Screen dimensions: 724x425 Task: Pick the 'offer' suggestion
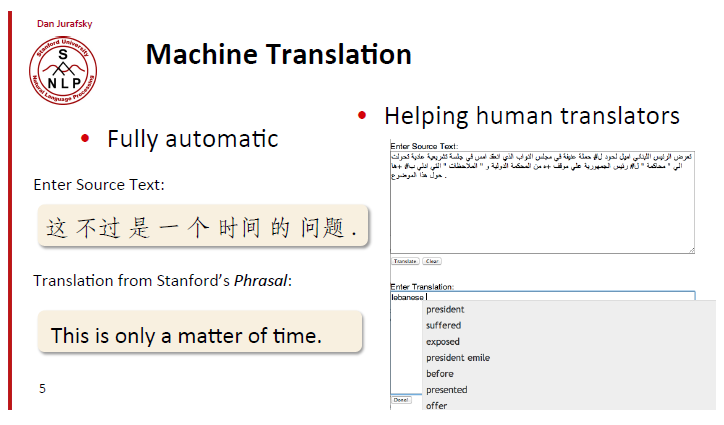[x=436, y=405]
